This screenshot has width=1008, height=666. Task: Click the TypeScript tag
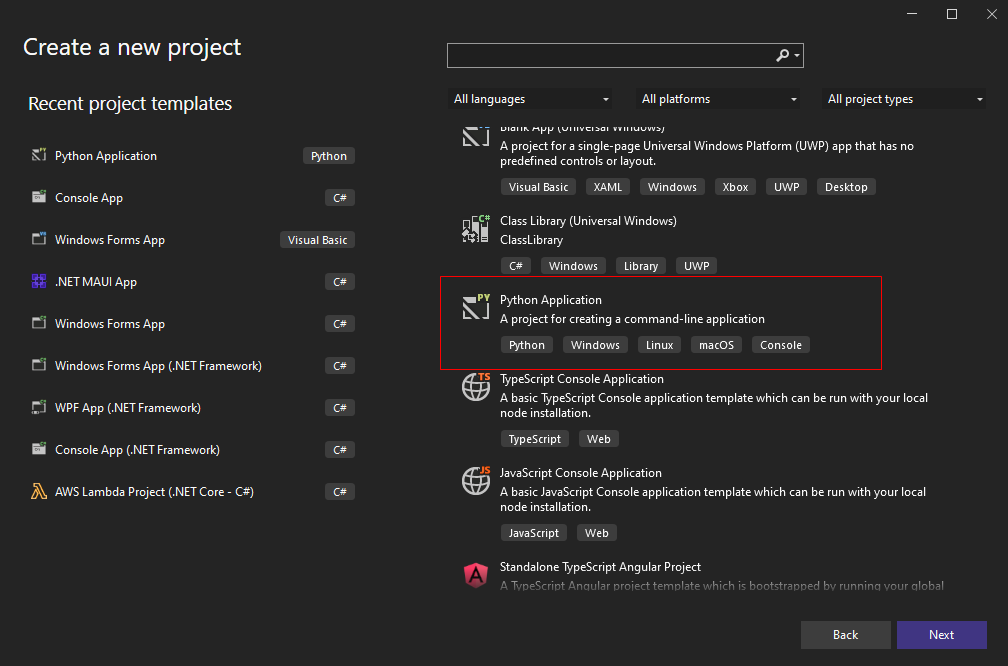(534, 439)
